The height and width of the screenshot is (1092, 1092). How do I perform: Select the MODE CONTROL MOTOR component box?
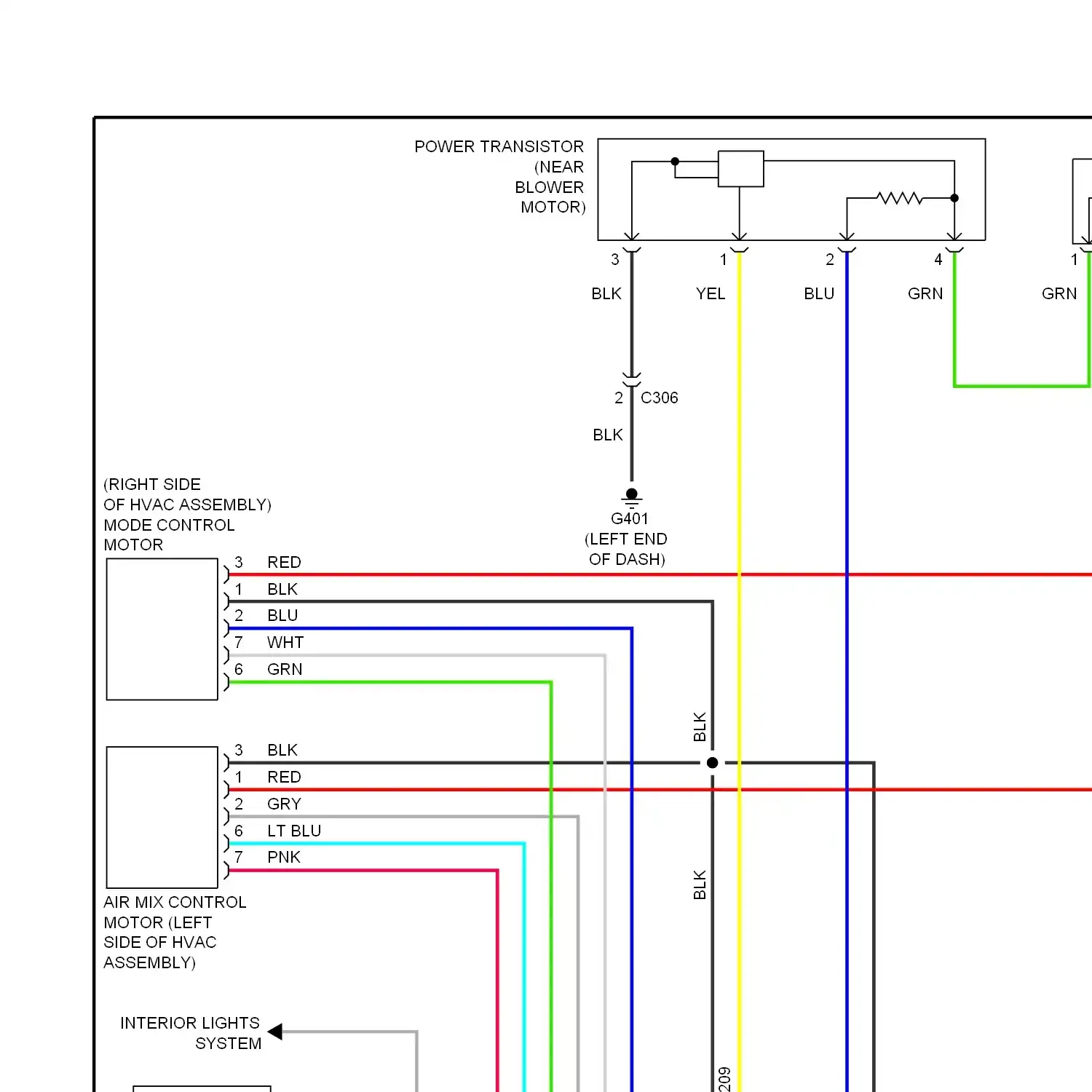[x=162, y=630]
